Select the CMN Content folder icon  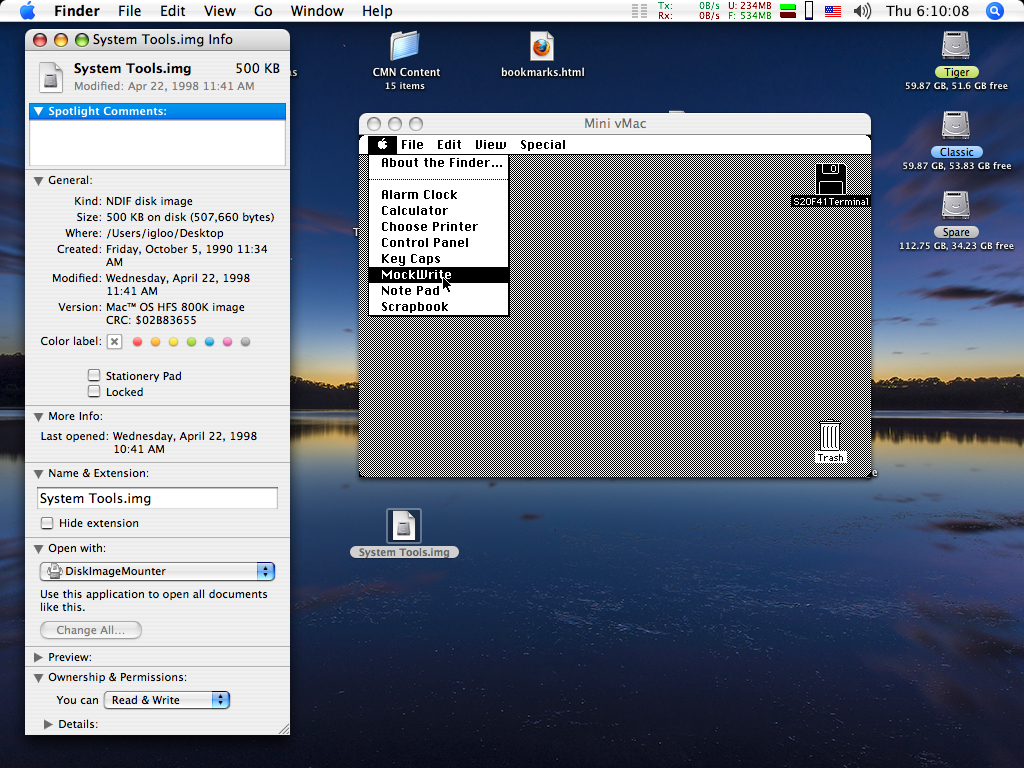coord(405,46)
